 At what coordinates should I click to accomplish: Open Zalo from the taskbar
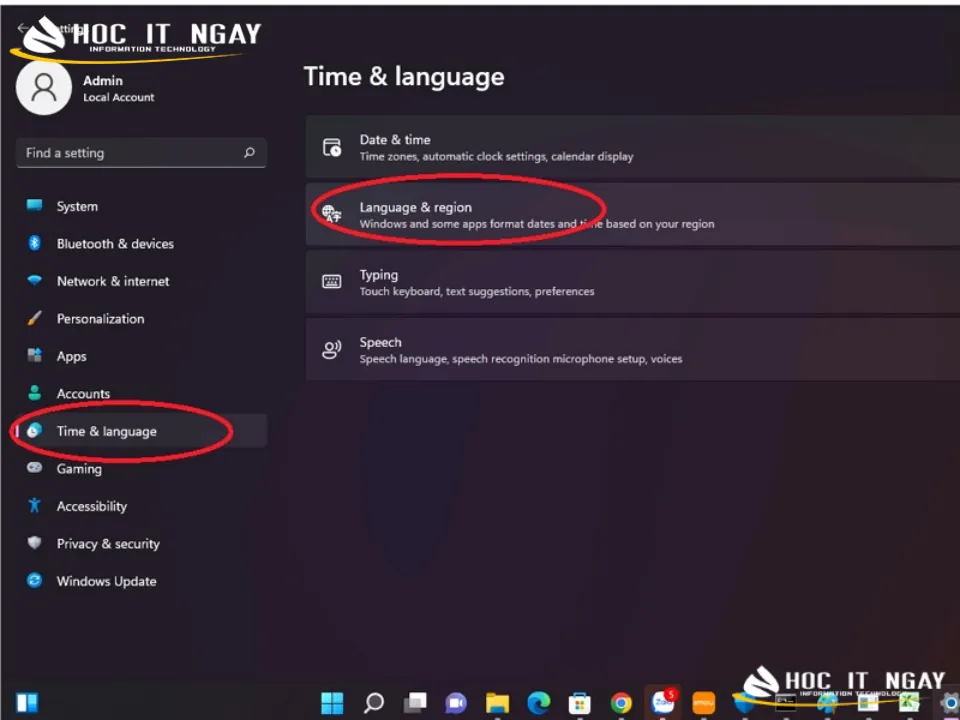(662, 702)
